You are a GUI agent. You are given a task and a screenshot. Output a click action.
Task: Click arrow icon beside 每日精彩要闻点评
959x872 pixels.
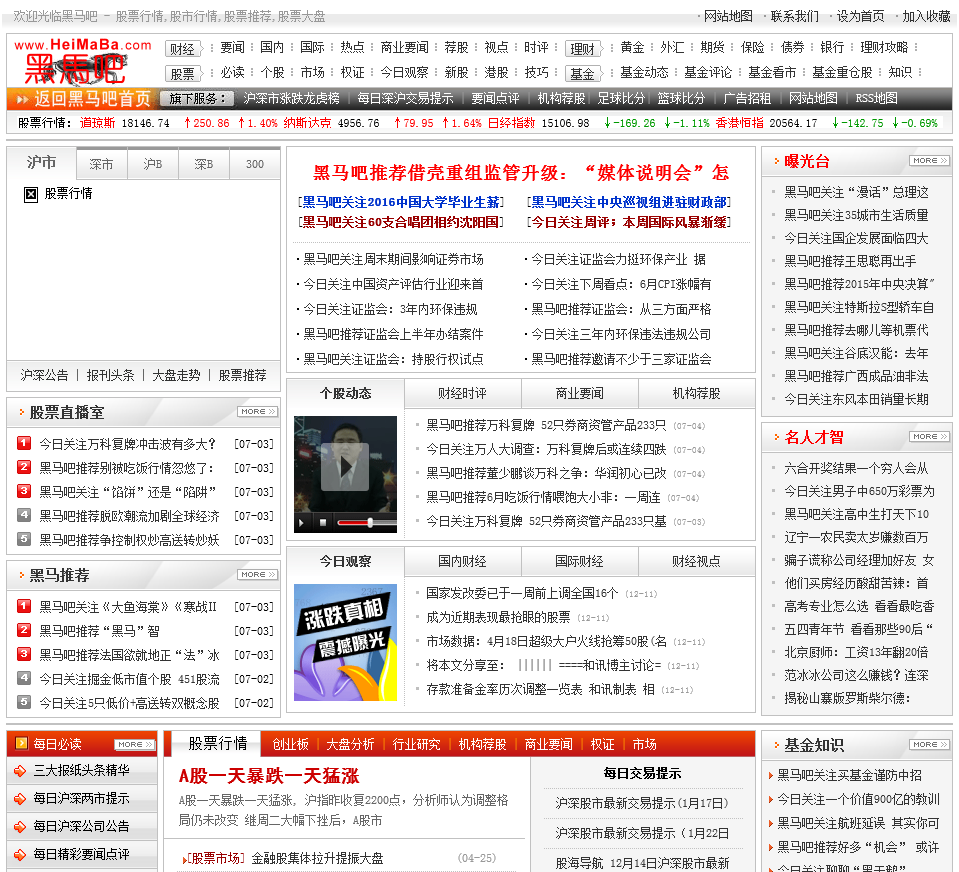(x=20, y=854)
